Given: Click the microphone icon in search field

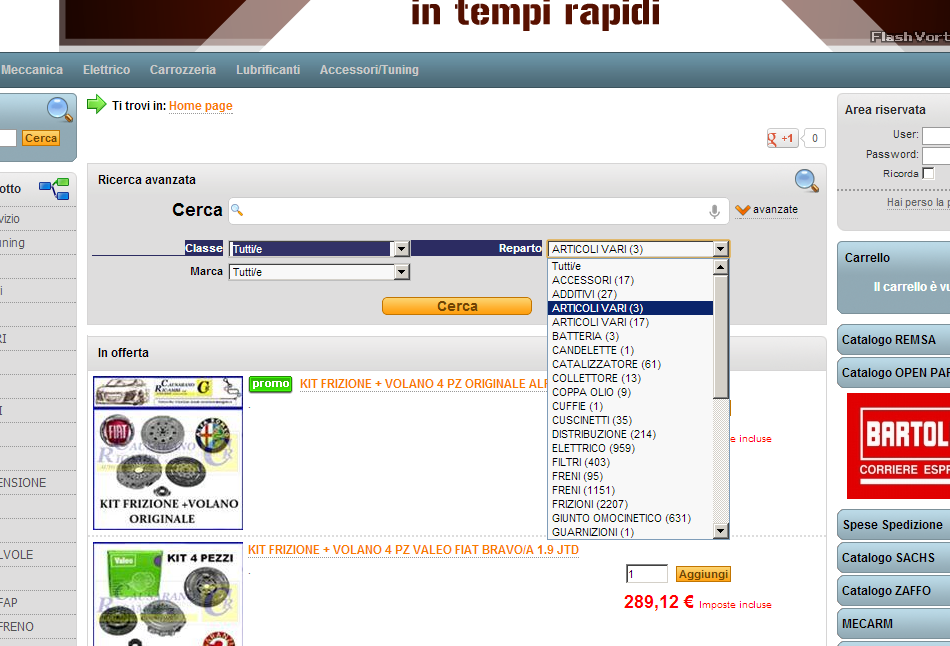Looking at the screenshot, I should pyautogui.click(x=714, y=211).
